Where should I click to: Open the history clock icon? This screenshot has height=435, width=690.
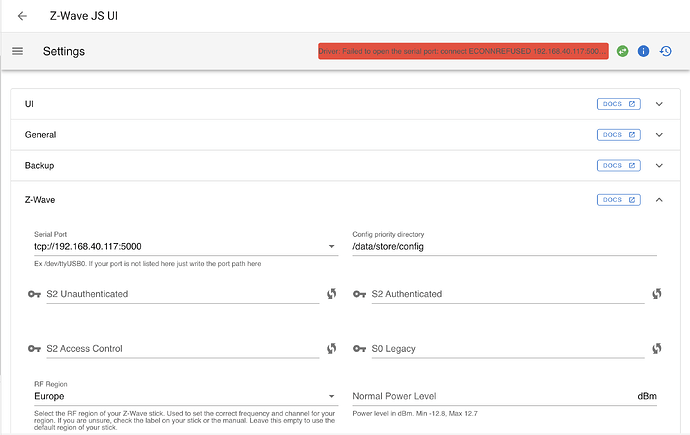pyautogui.click(x=665, y=51)
